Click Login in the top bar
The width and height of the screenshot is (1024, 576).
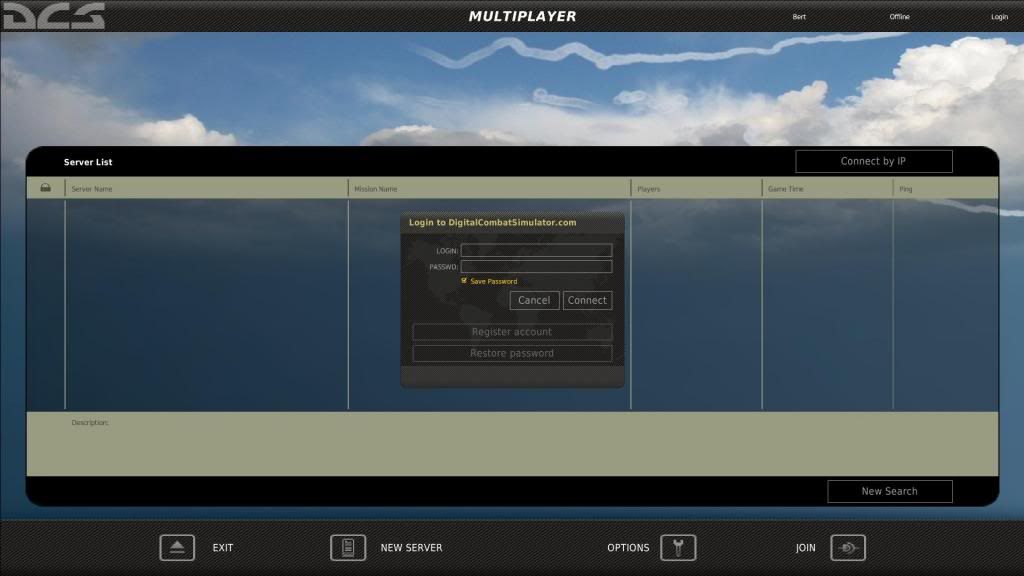click(999, 17)
